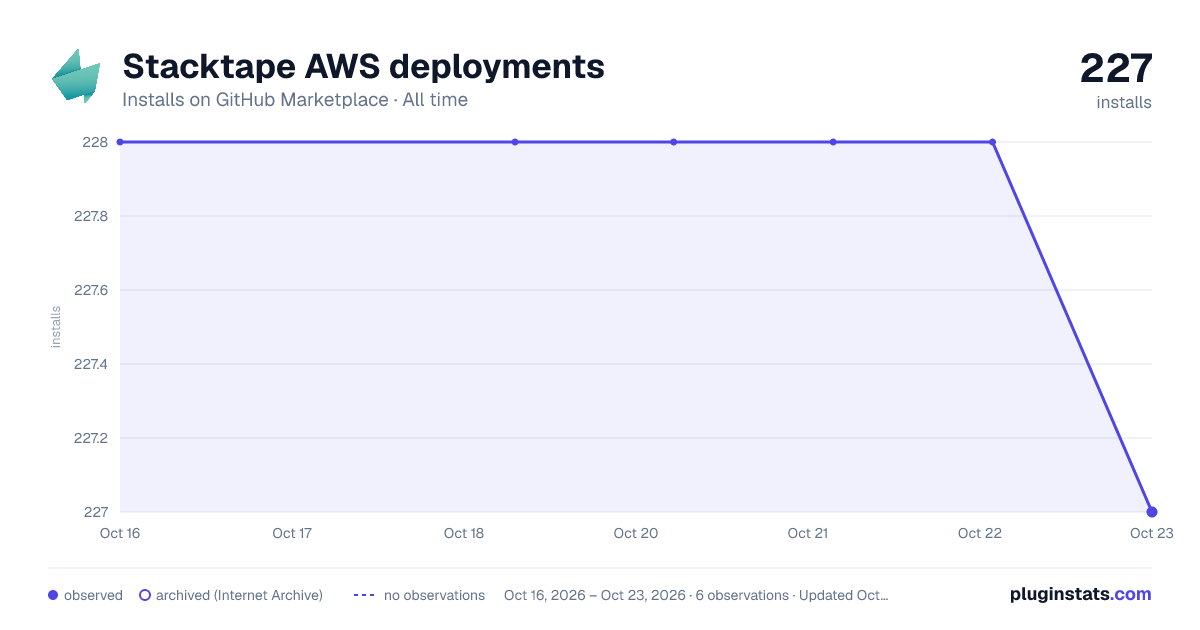Click the y-axis value 227
This screenshot has width=1200, height=630.
click(x=96, y=512)
